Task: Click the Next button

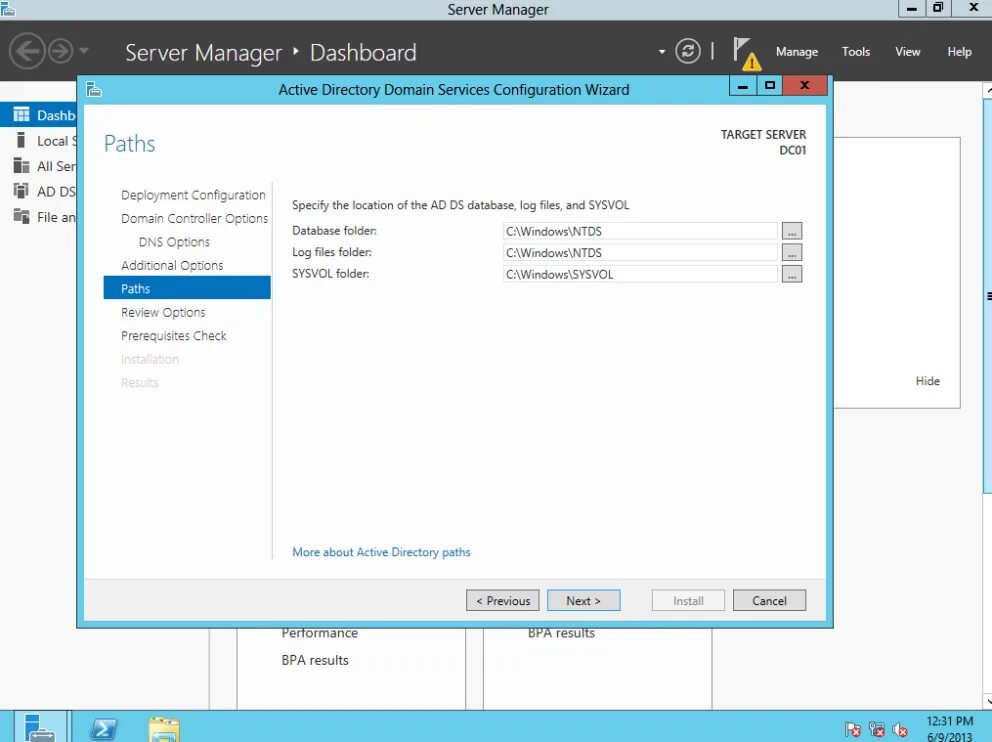Action: pyautogui.click(x=583, y=600)
